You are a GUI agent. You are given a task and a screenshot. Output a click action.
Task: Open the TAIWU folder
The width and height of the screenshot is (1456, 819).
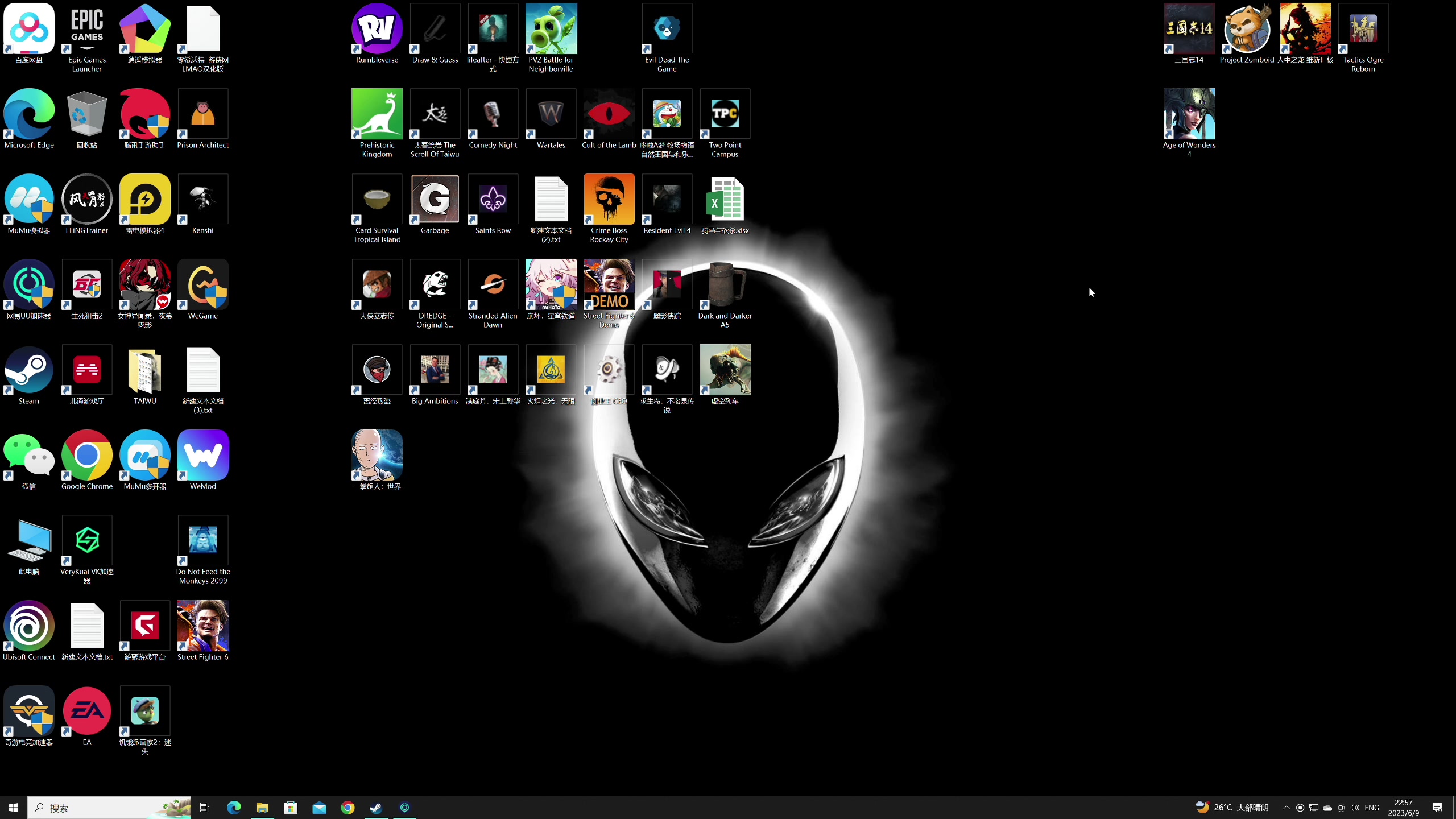point(145,375)
